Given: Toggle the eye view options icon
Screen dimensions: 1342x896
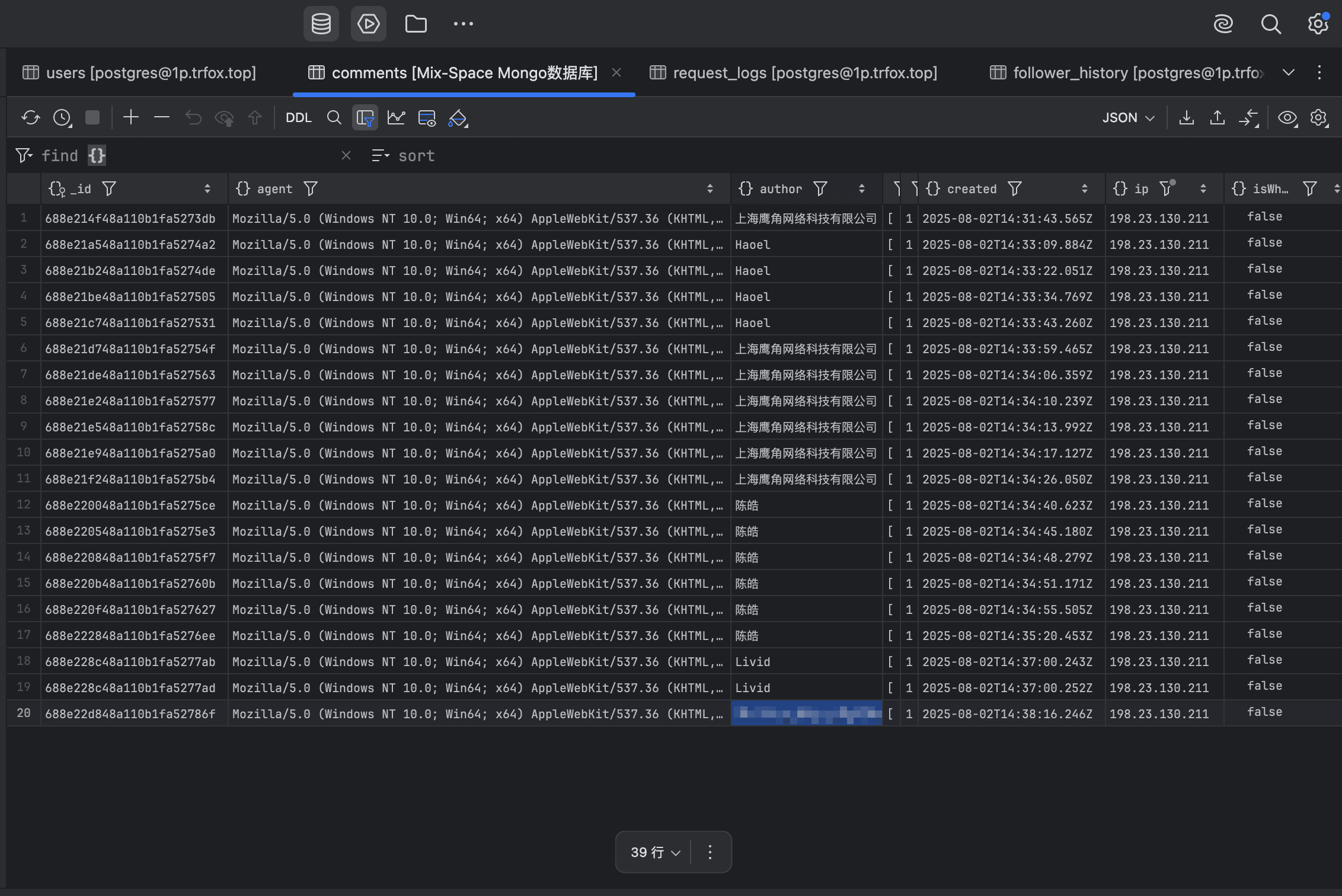Looking at the screenshot, I should coord(1287,117).
